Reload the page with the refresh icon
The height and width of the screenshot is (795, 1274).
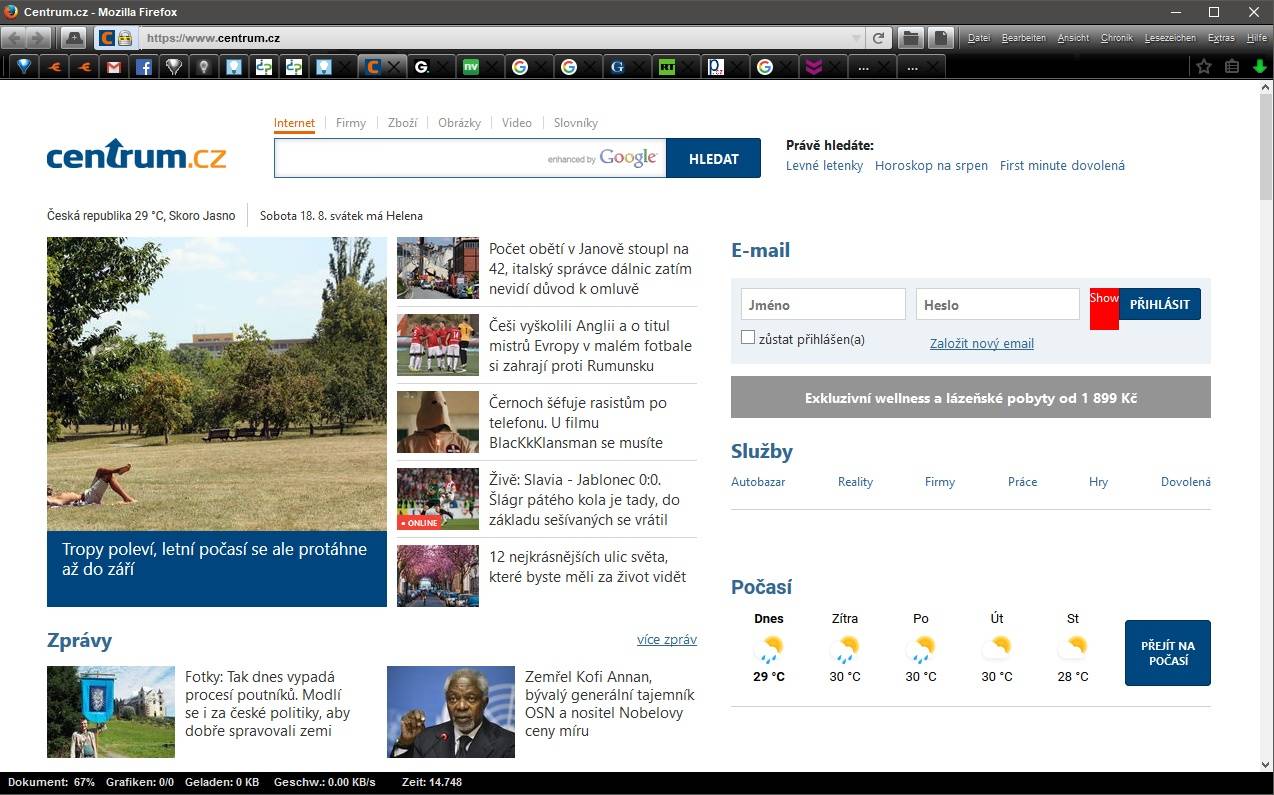tap(878, 39)
